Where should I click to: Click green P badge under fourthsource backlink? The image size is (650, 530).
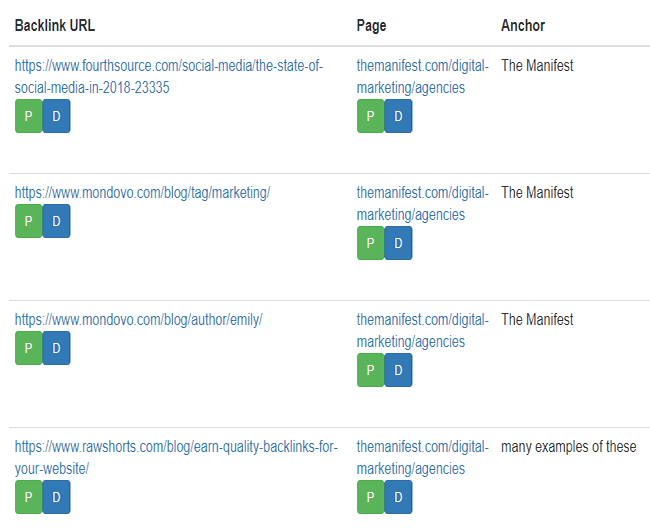point(29,116)
